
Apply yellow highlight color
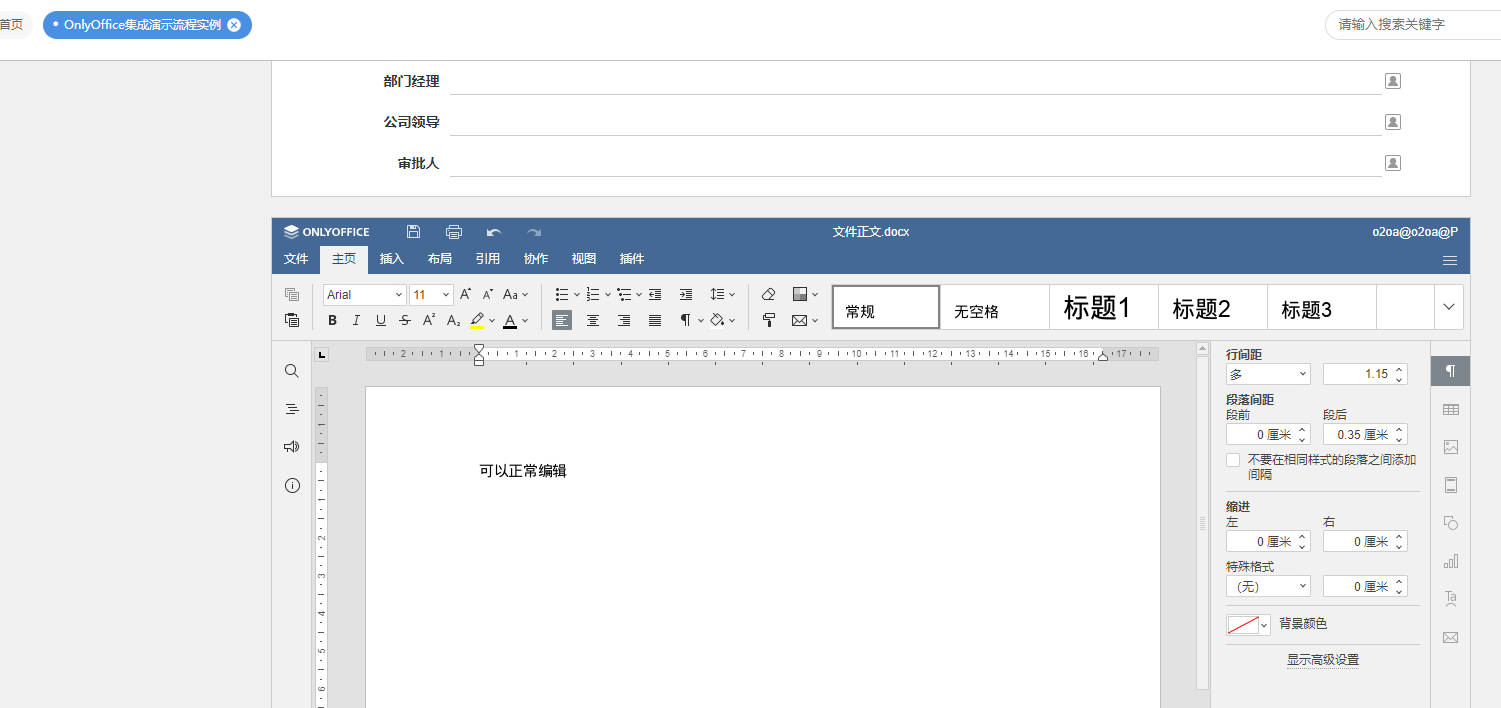477,320
